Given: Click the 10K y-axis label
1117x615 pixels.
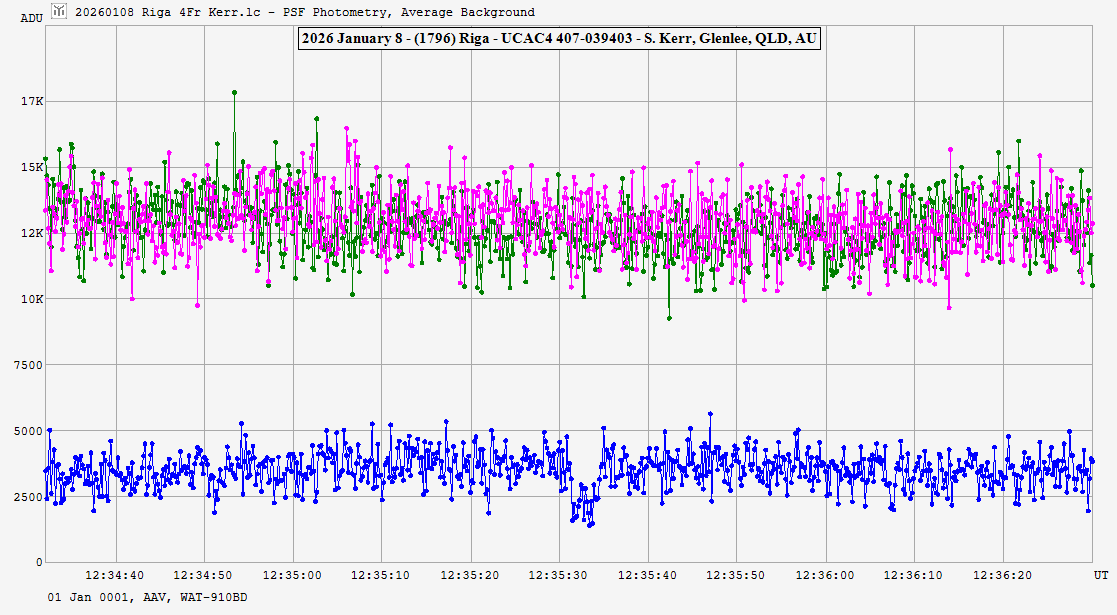Looking at the screenshot, I should coord(32,299).
